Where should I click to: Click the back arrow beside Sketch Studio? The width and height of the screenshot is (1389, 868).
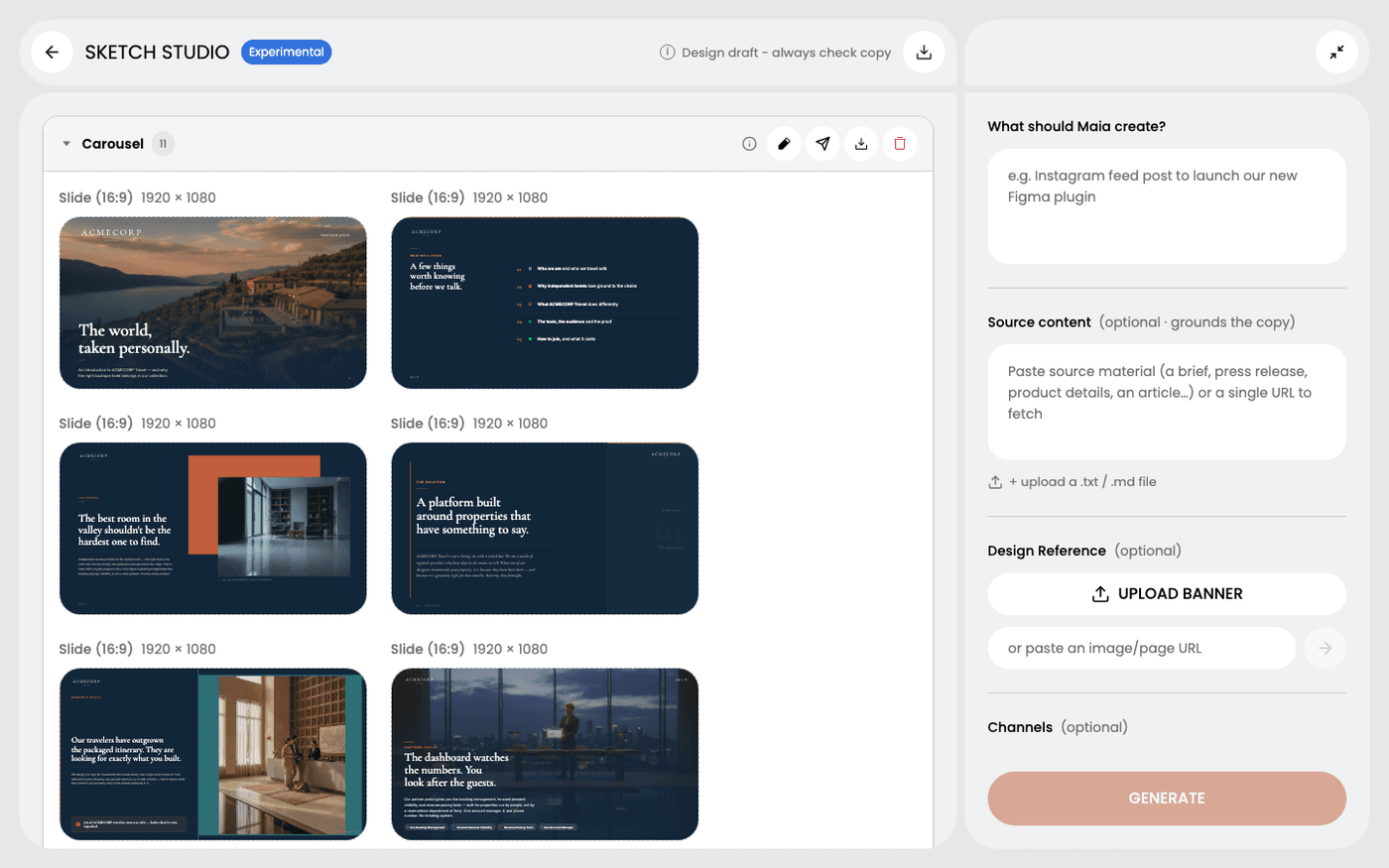pyautogui.click(x=52, y=53)
